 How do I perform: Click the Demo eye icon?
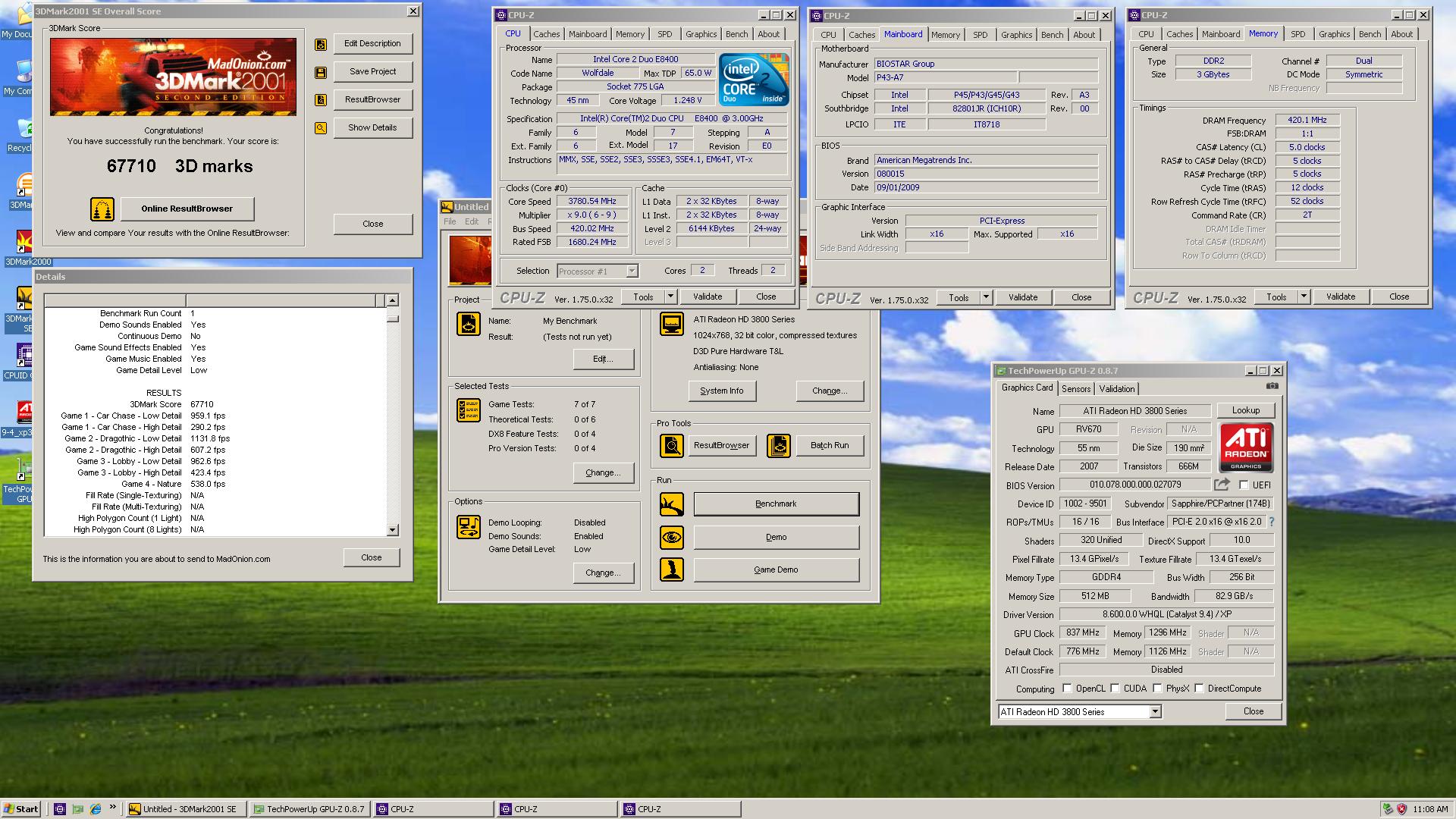coord(671,538)
